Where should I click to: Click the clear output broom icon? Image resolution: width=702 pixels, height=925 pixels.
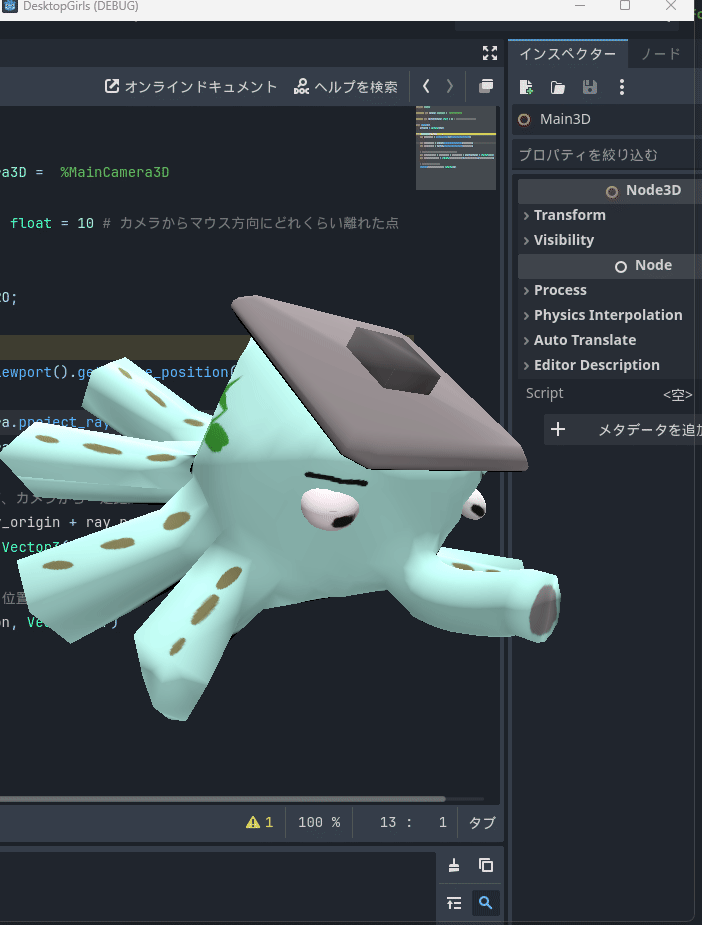click(x=454, y=866)
